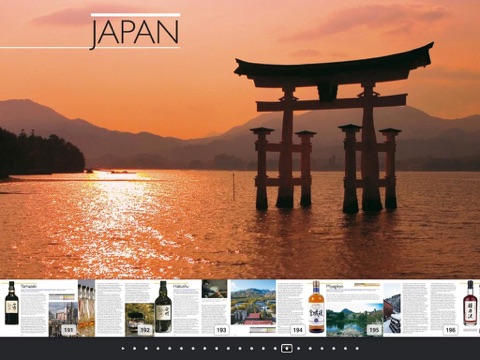Select the highlighted current-section dot indicator
Viewport: 480px width, 360px height.
point(287,348)
